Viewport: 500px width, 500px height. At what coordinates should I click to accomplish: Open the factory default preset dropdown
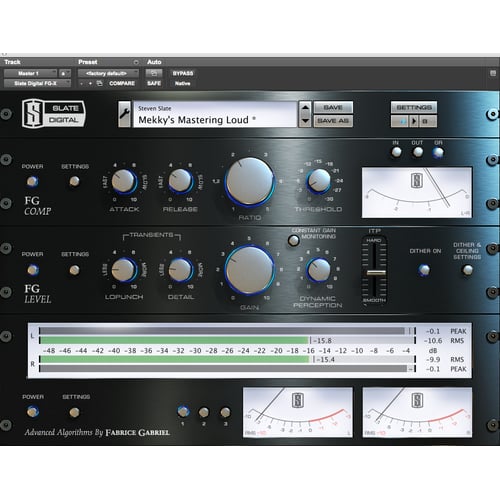[x=108, y=73]
